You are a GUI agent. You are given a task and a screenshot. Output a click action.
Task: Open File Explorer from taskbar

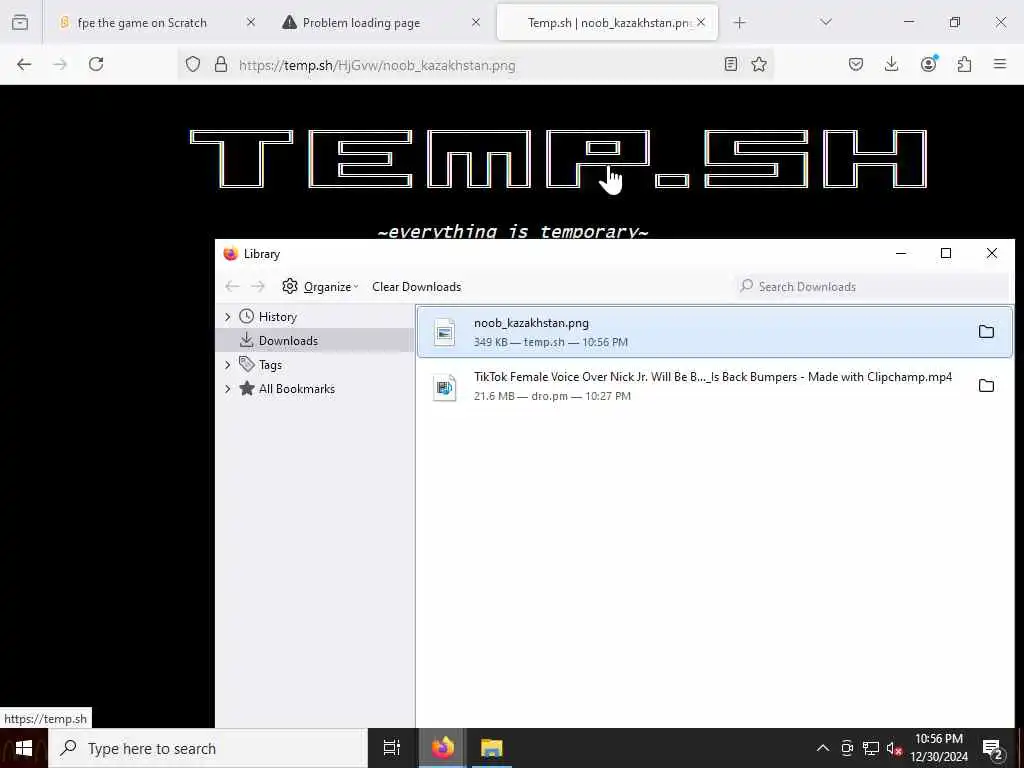tap(492, 748)
